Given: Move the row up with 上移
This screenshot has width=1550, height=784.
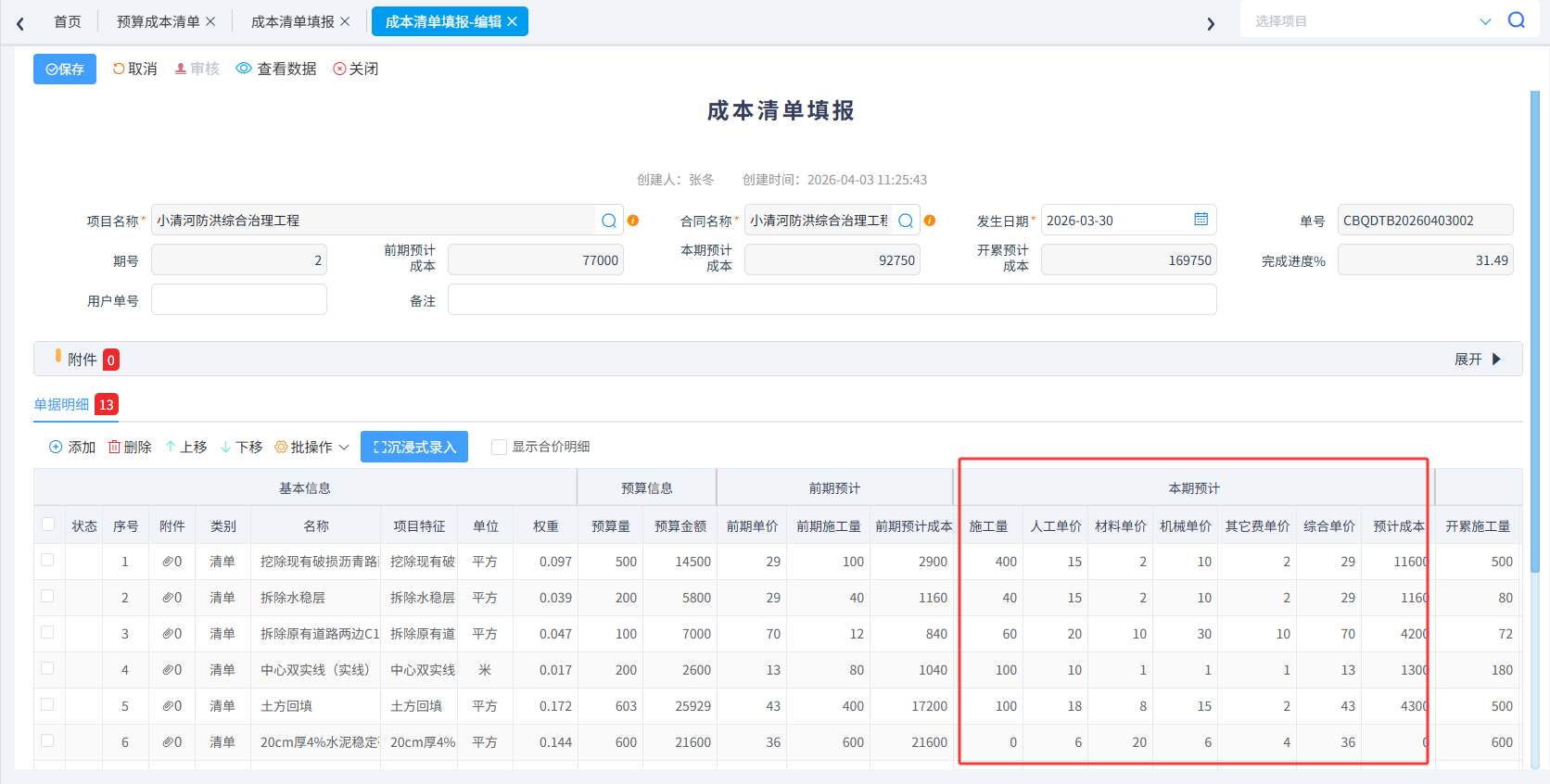Looking at the screenshot, I should pos(185,447).
